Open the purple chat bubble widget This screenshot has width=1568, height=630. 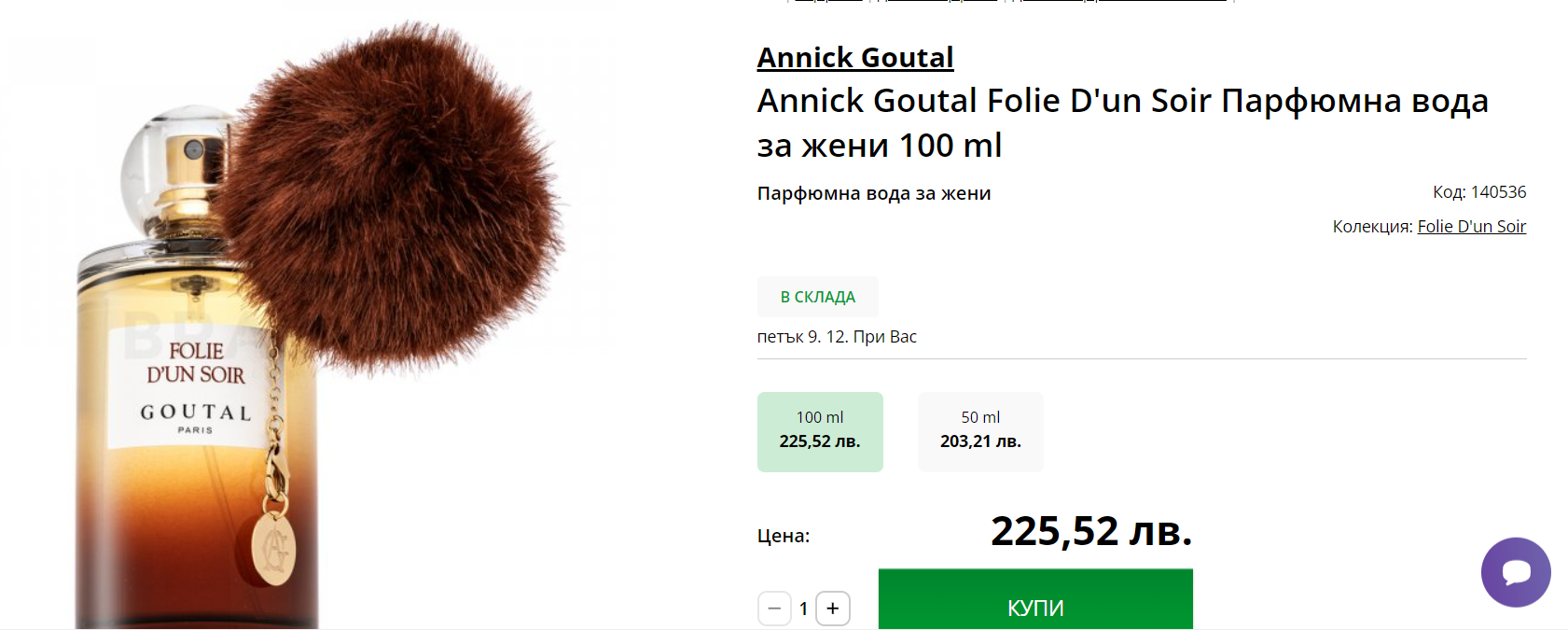pyautogui.click(x=1516, y=572)
